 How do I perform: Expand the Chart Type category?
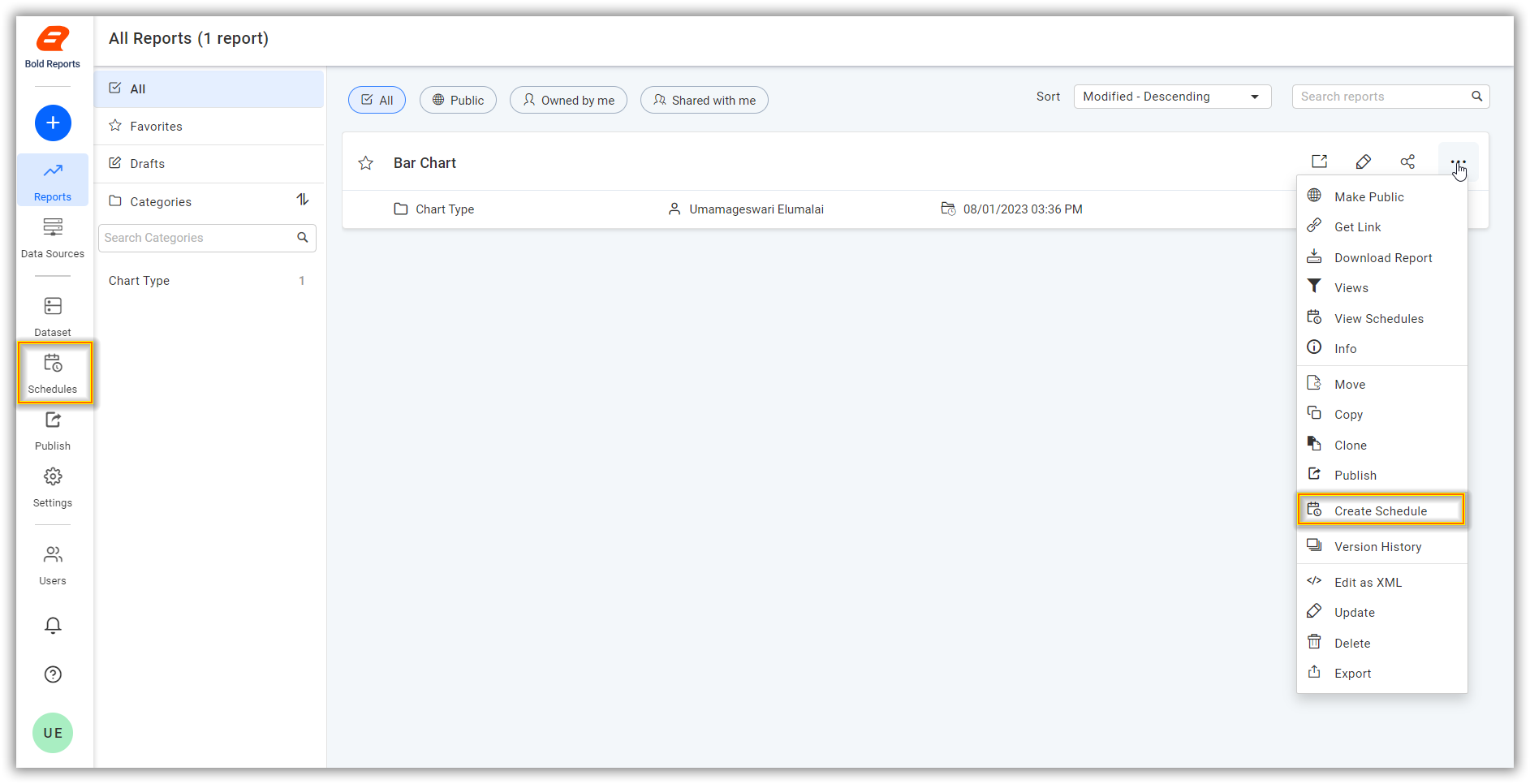pyautogui.click(x=139, y=280)
